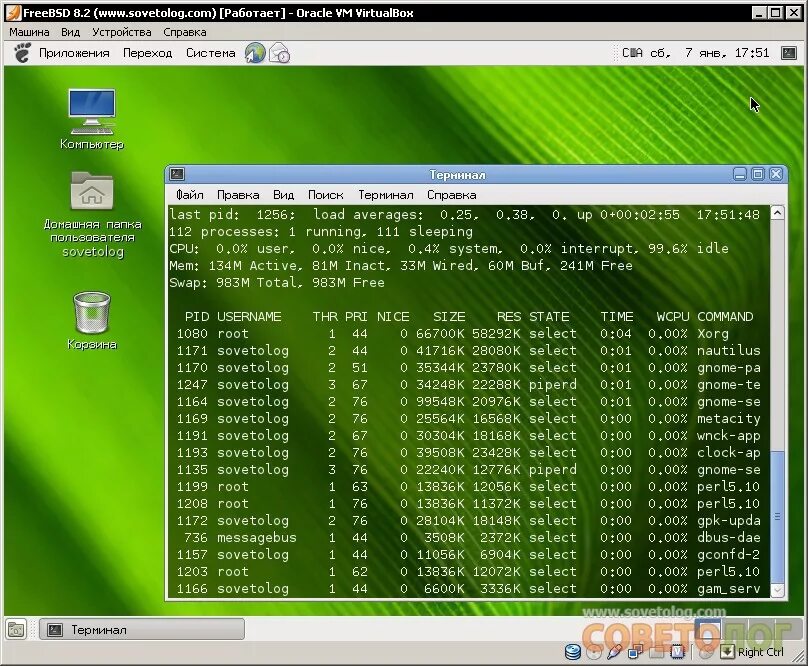Launch the web browser globe icon
Viewport: 808px width, 666px height.
[255, 53]
